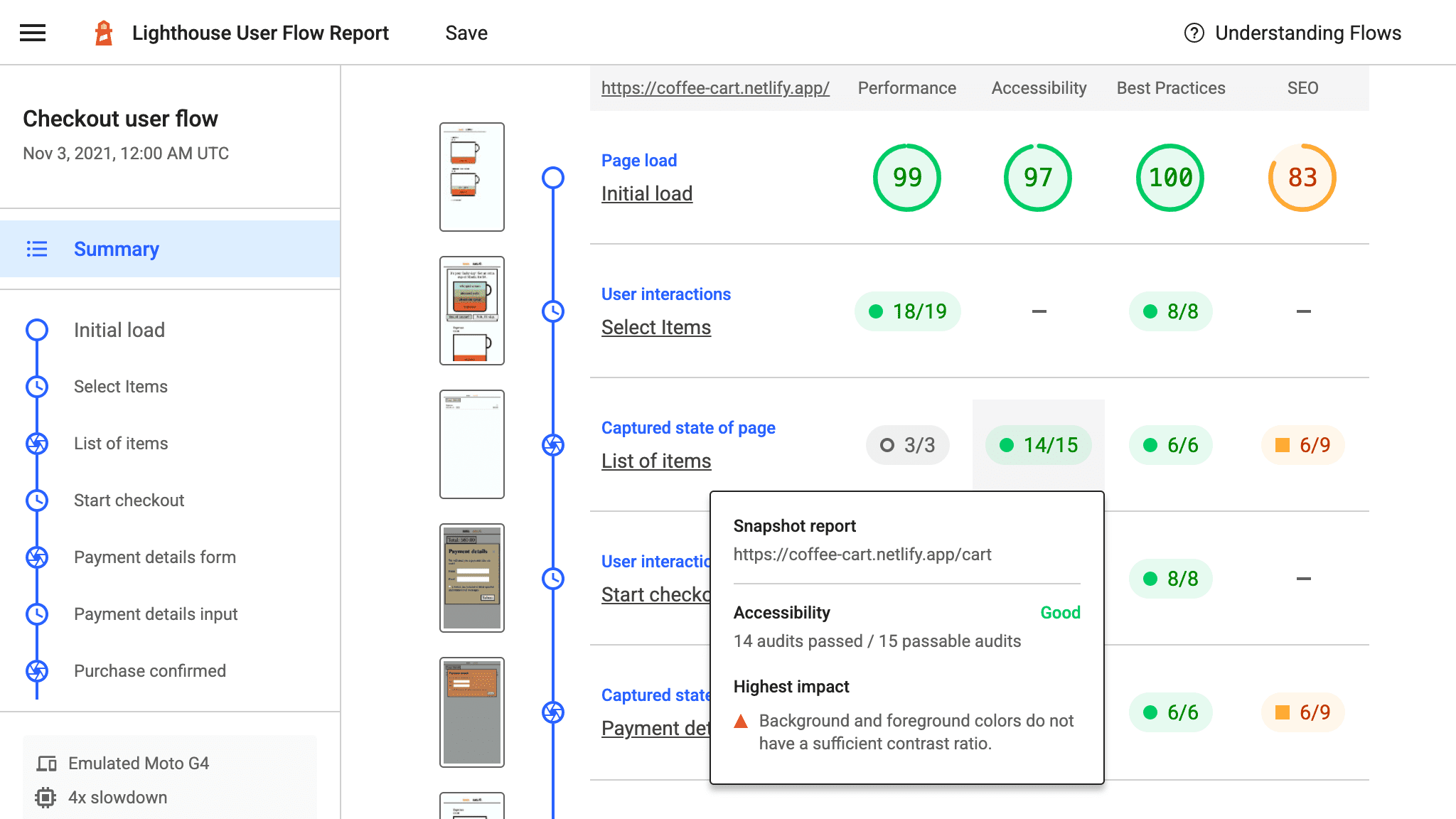
Task: Click the Purchase confirmed aperture icon
Action: click(37, 670)
